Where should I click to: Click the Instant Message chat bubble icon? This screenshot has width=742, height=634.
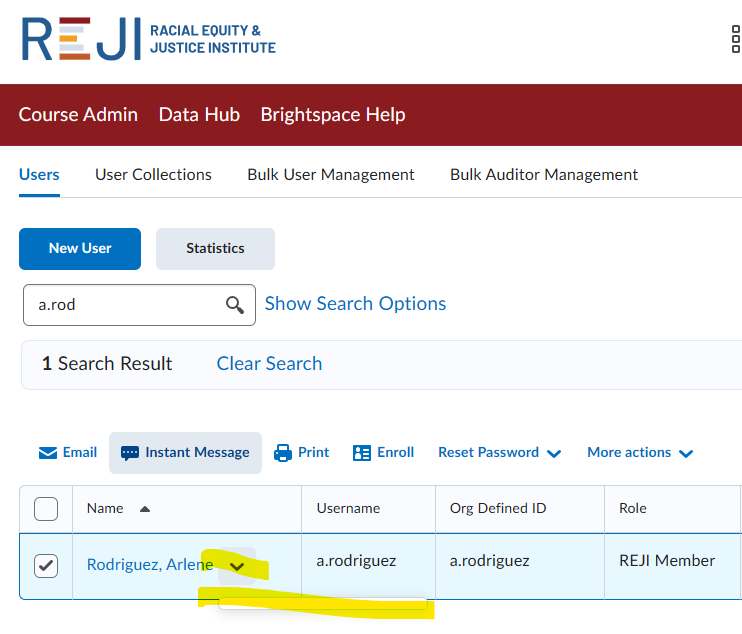pyautogui.click(x=130, y=453)
